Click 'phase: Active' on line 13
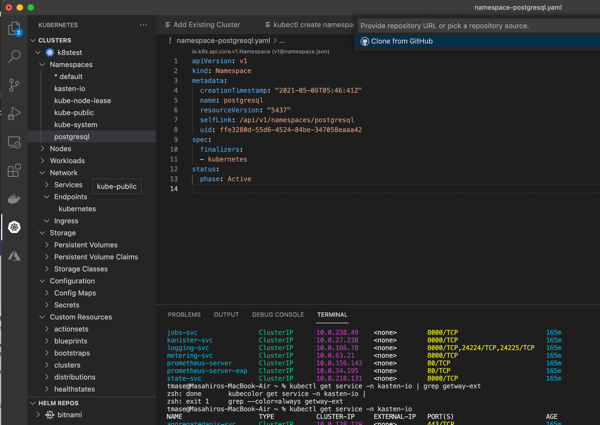600x425 pixels. (225, 179)
